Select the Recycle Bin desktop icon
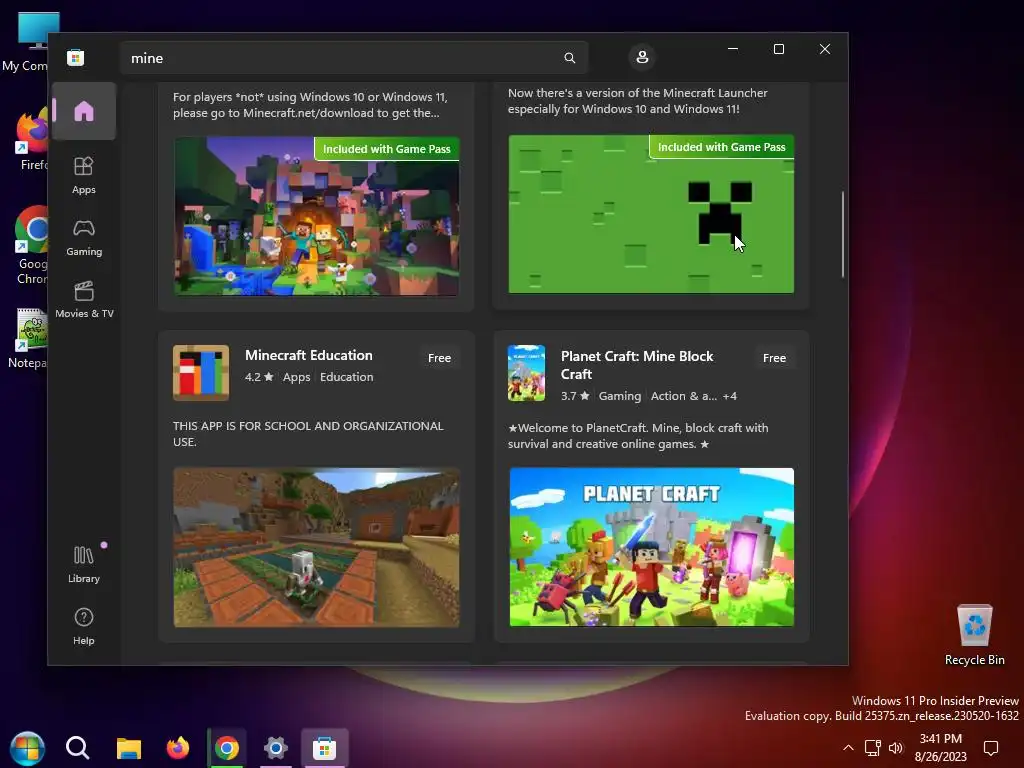The image size is (1024, 768). 974,634
